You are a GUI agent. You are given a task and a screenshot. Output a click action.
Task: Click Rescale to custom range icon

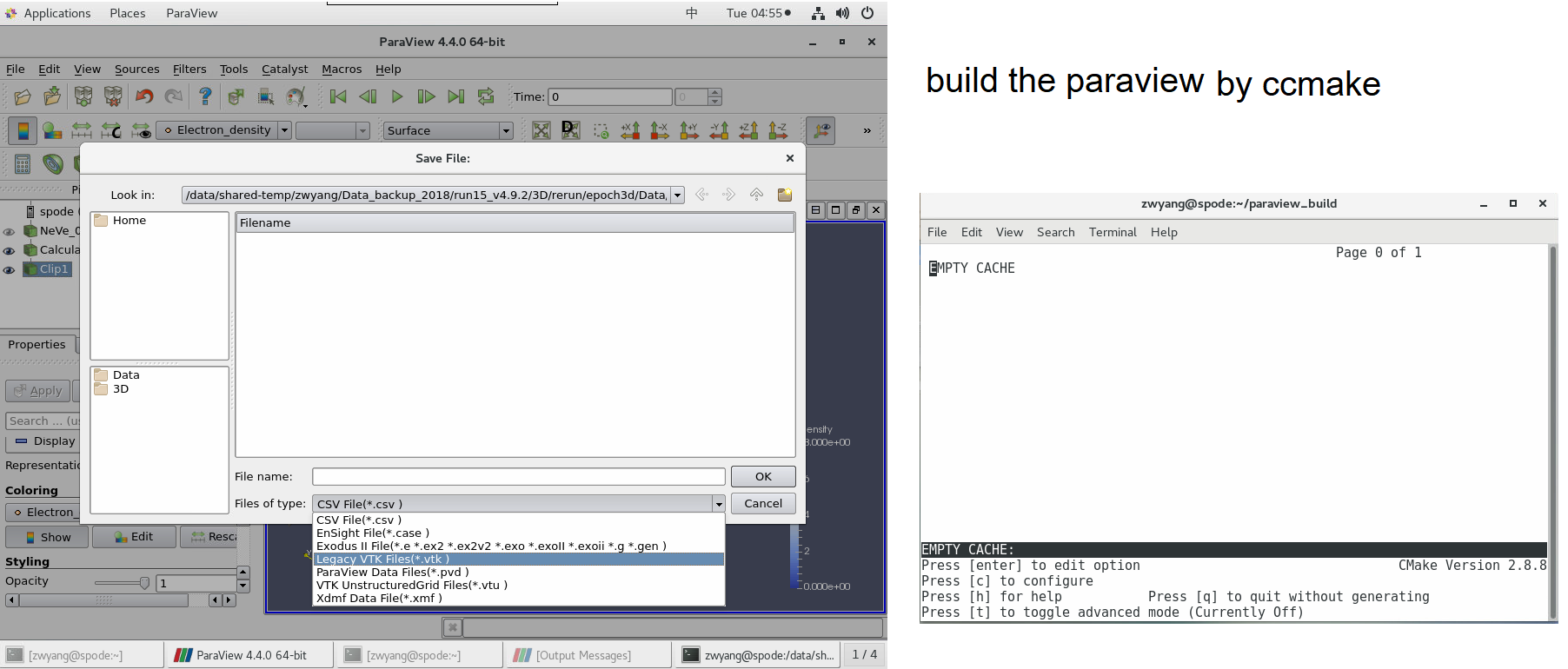(x=111, y=130)
